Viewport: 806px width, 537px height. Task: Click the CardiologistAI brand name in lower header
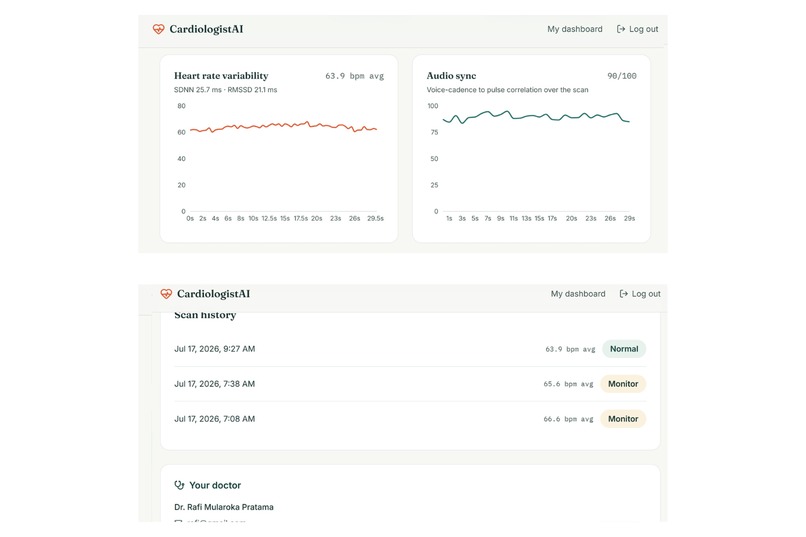pos(213,294)
